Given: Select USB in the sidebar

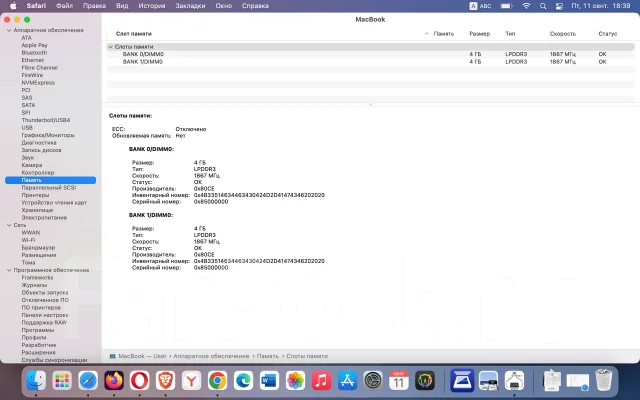Looking at the screenshot, I should pos(27,128).
